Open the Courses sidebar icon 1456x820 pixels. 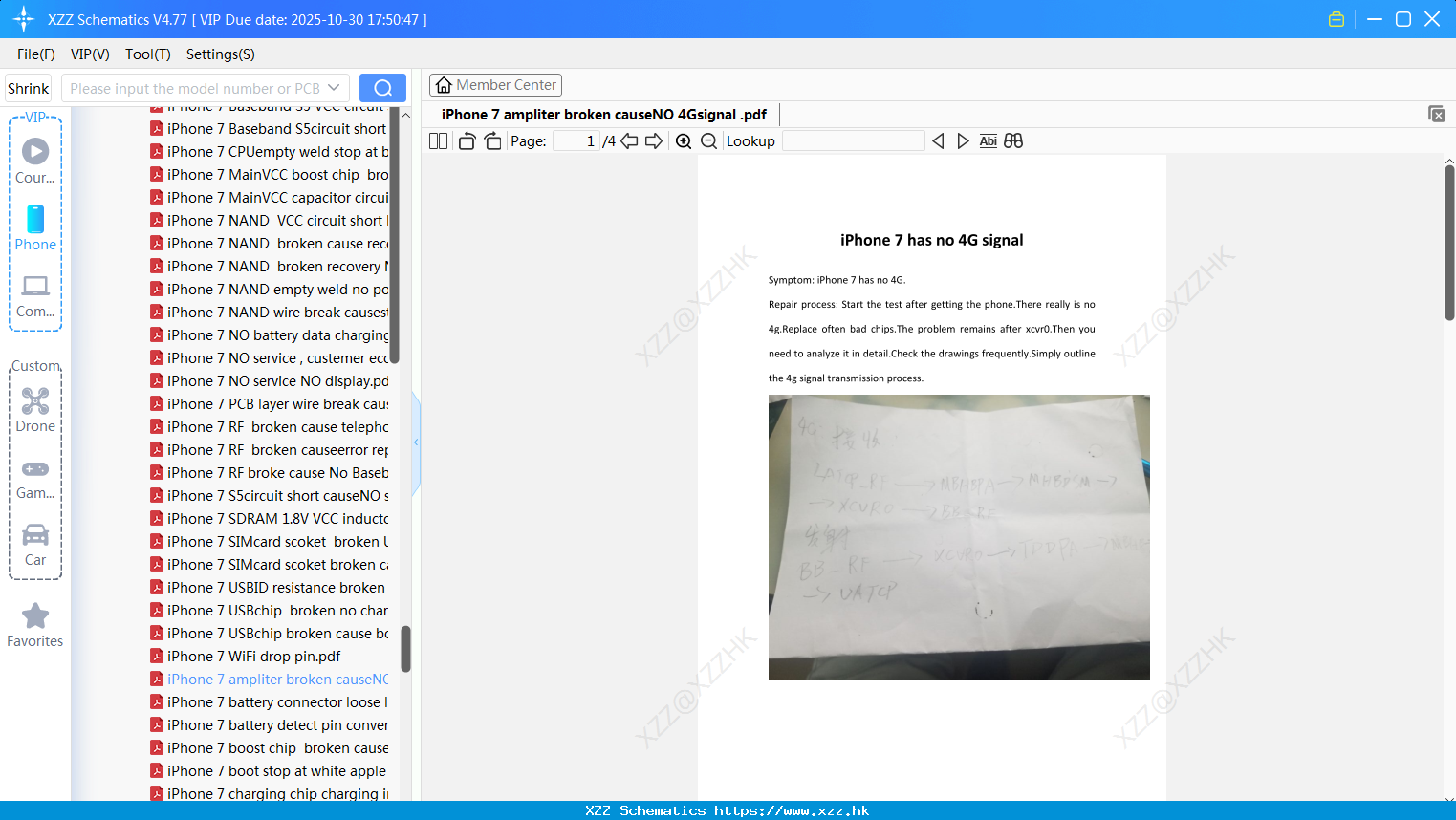click(x=35, y=161)
